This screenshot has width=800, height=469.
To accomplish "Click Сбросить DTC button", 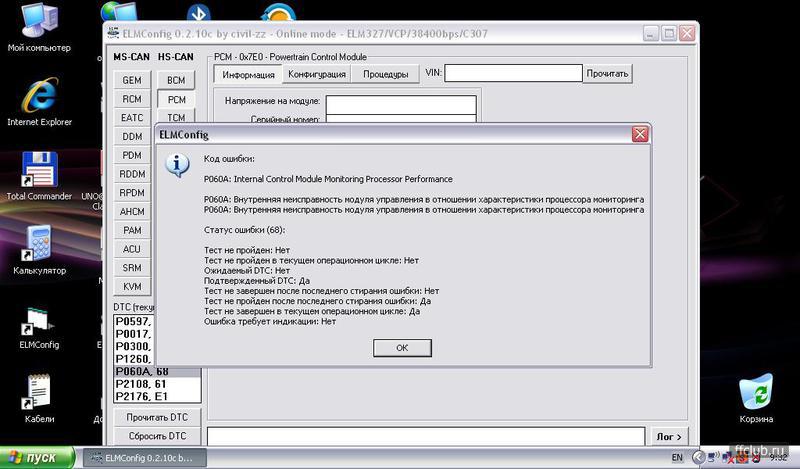I will (157, 436).
